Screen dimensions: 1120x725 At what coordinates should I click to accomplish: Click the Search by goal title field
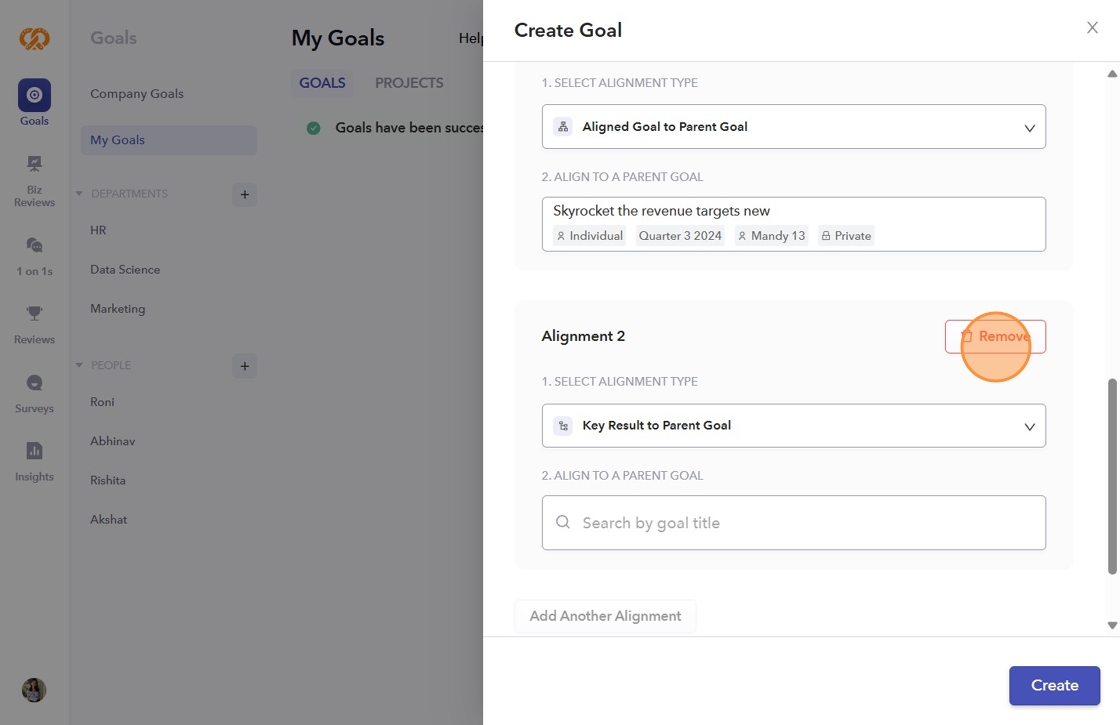click(793, 523)
